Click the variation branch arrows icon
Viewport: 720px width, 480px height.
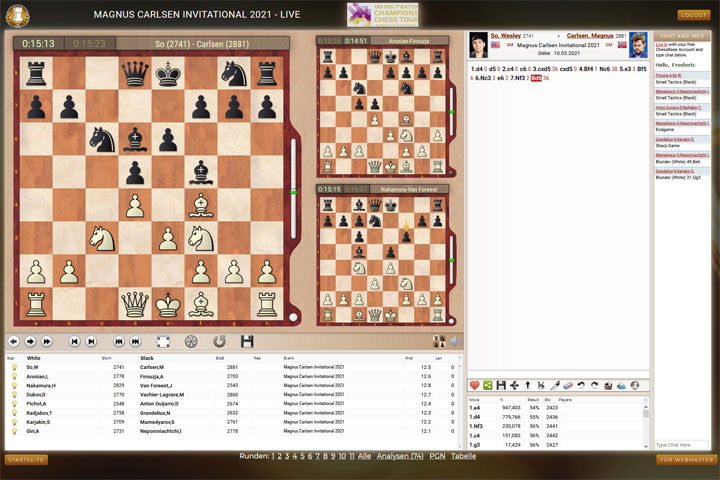tap(514, 385)
